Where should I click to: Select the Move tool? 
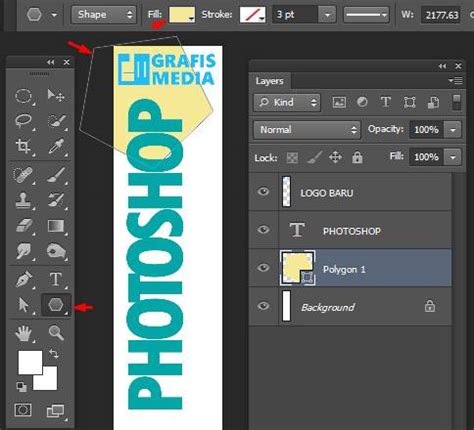pos(55,96)
